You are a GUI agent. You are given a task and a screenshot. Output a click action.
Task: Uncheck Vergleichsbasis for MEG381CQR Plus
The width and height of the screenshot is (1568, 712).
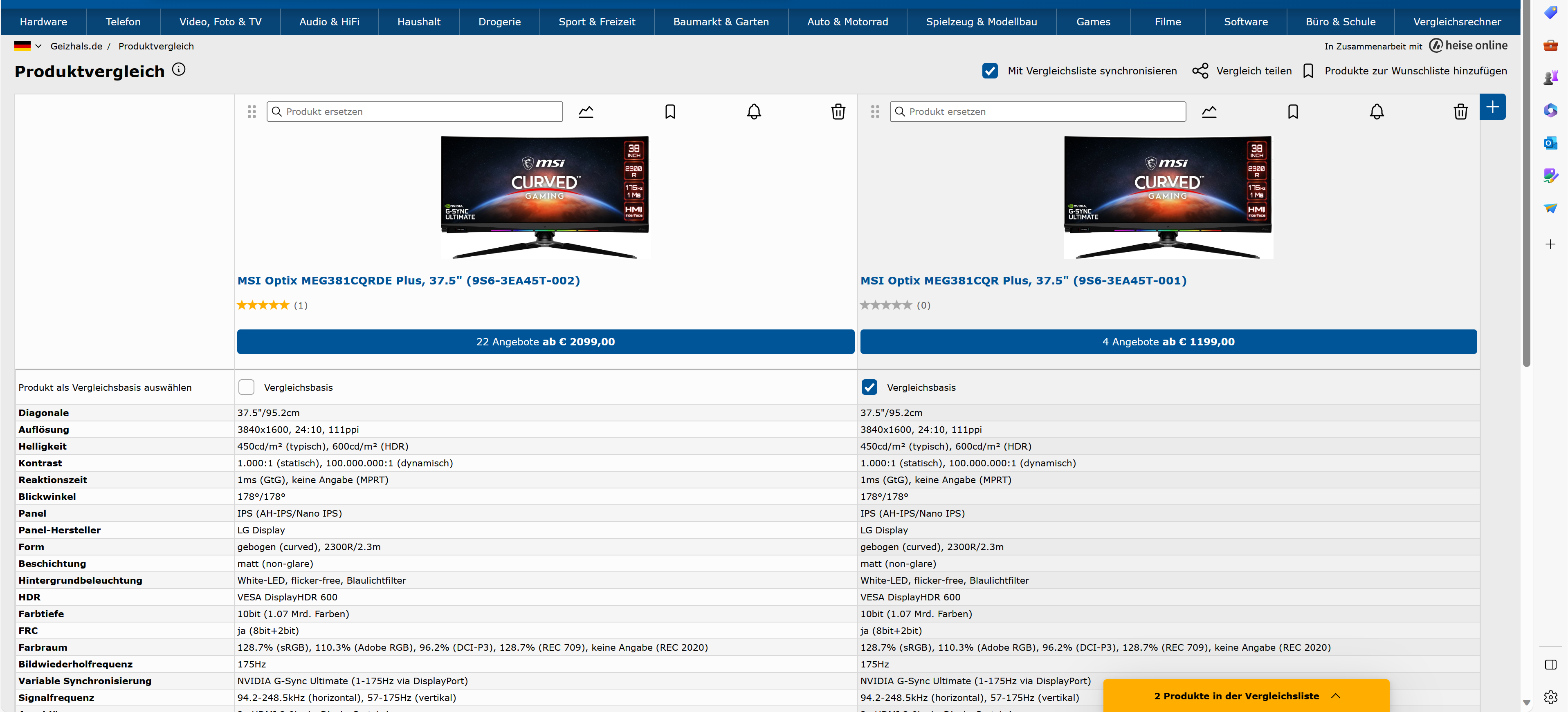(x=869, y=387)
